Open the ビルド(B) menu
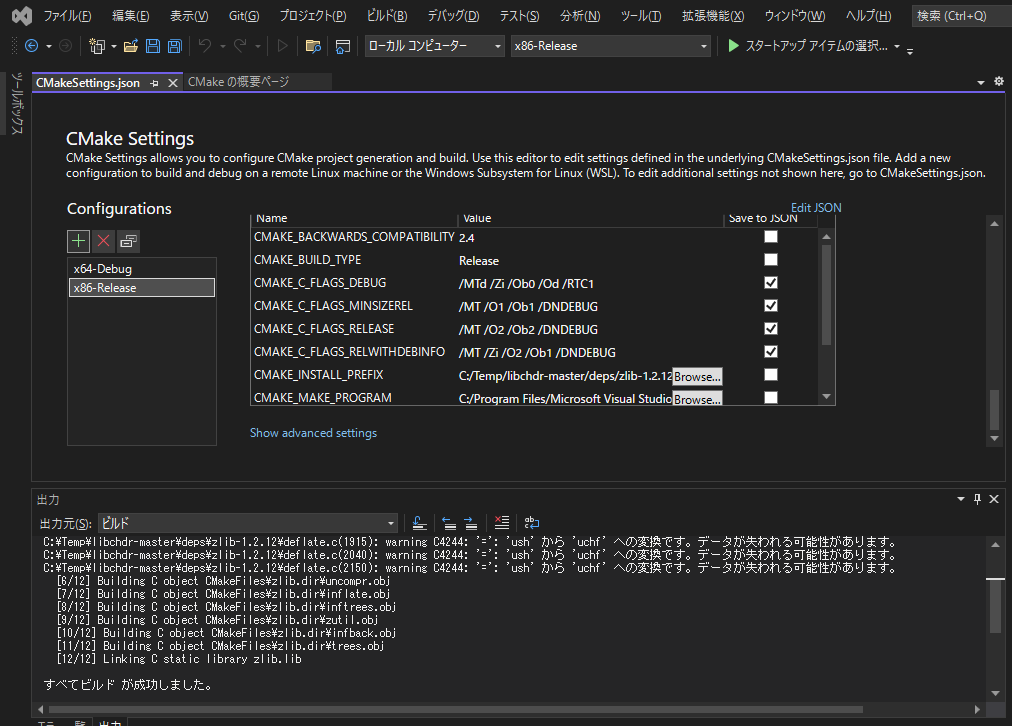 click(x=387, y=16)
